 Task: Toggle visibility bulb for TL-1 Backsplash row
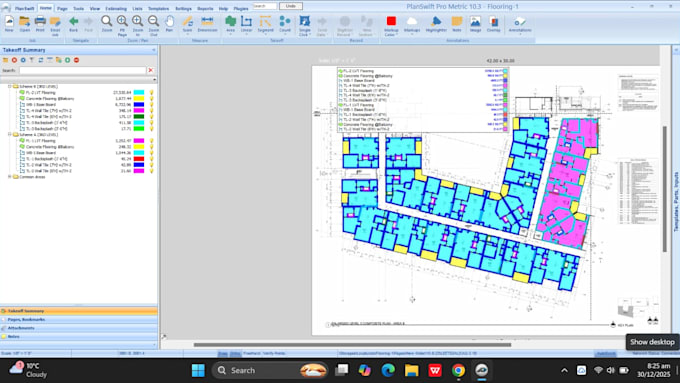[152, 159]
